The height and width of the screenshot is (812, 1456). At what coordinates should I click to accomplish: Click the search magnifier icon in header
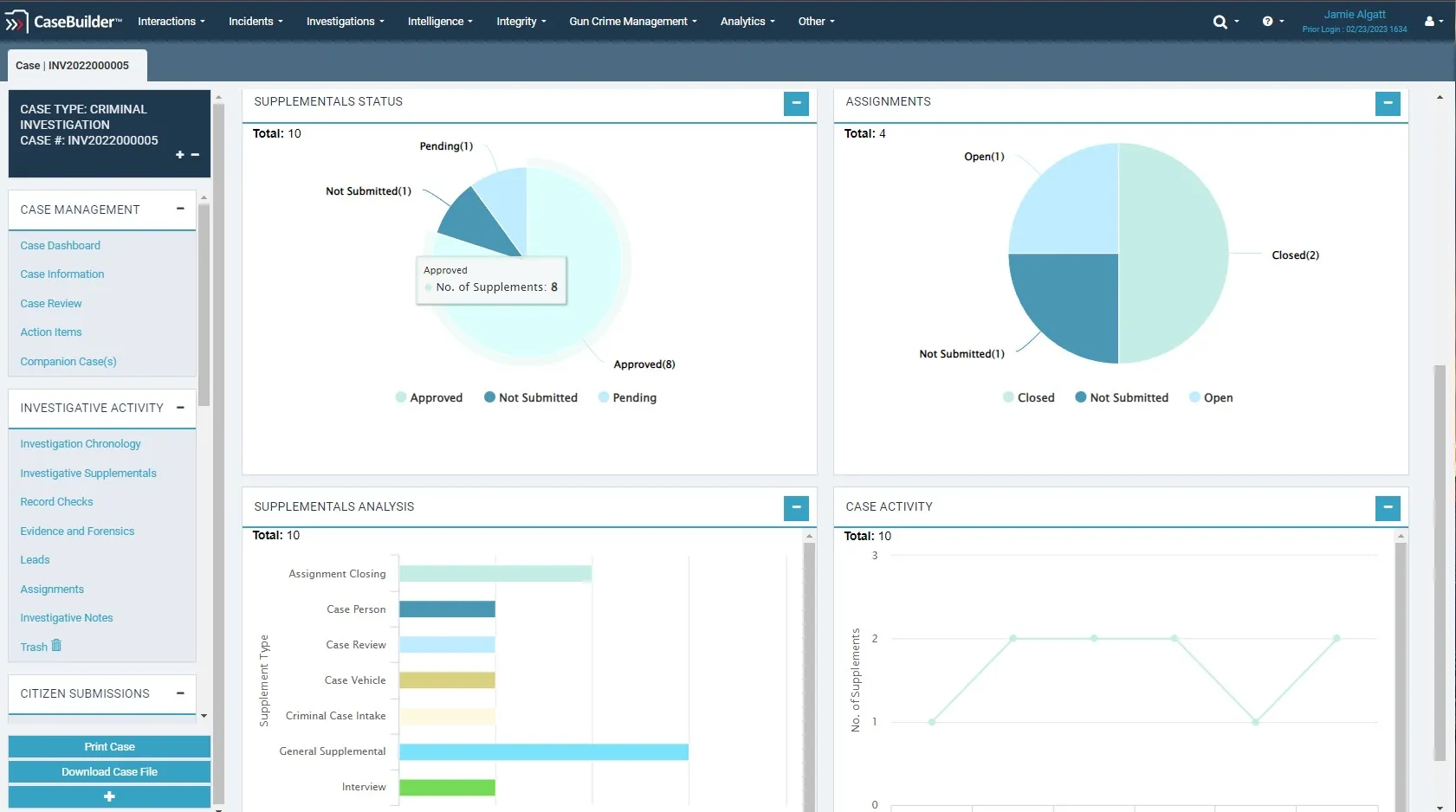(x=1220, y=22)
